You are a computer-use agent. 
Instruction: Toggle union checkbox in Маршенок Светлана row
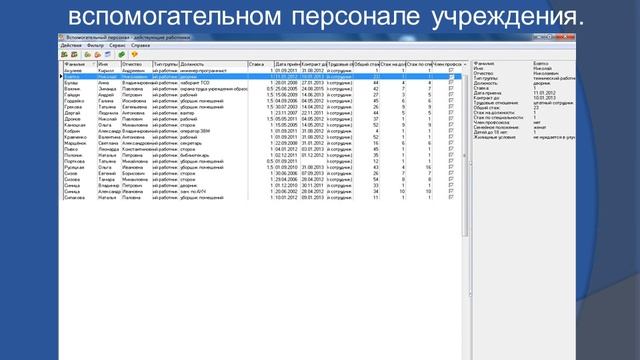tap(451, 143)
